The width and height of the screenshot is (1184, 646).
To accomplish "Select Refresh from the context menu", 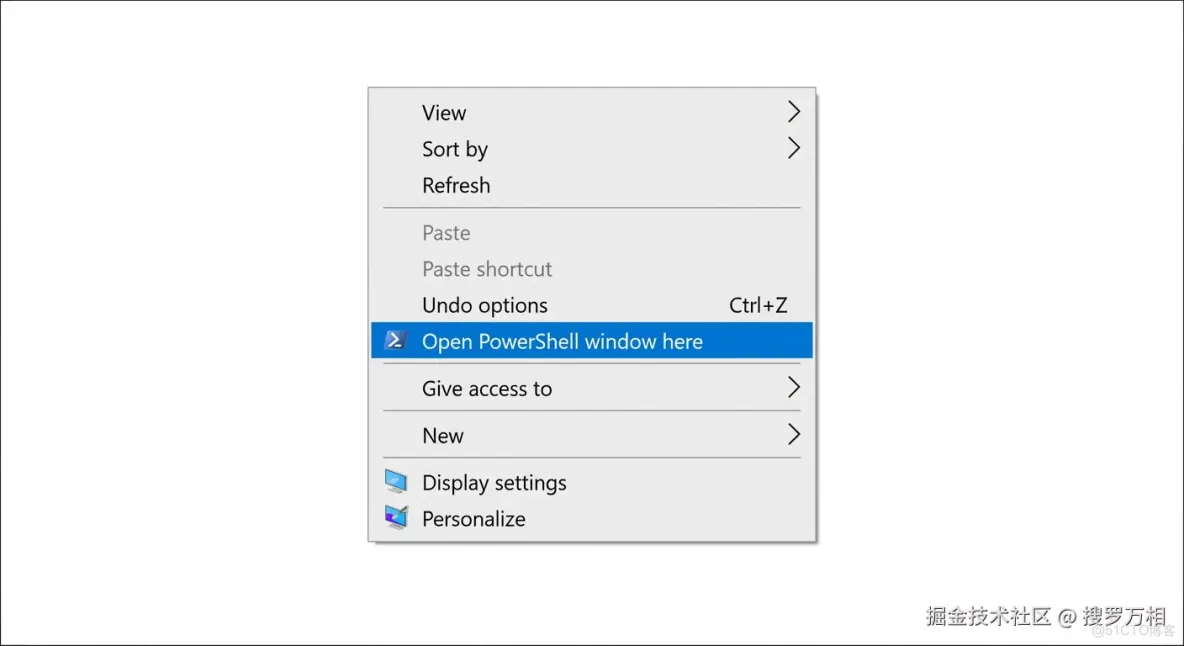I will (456, 185).
